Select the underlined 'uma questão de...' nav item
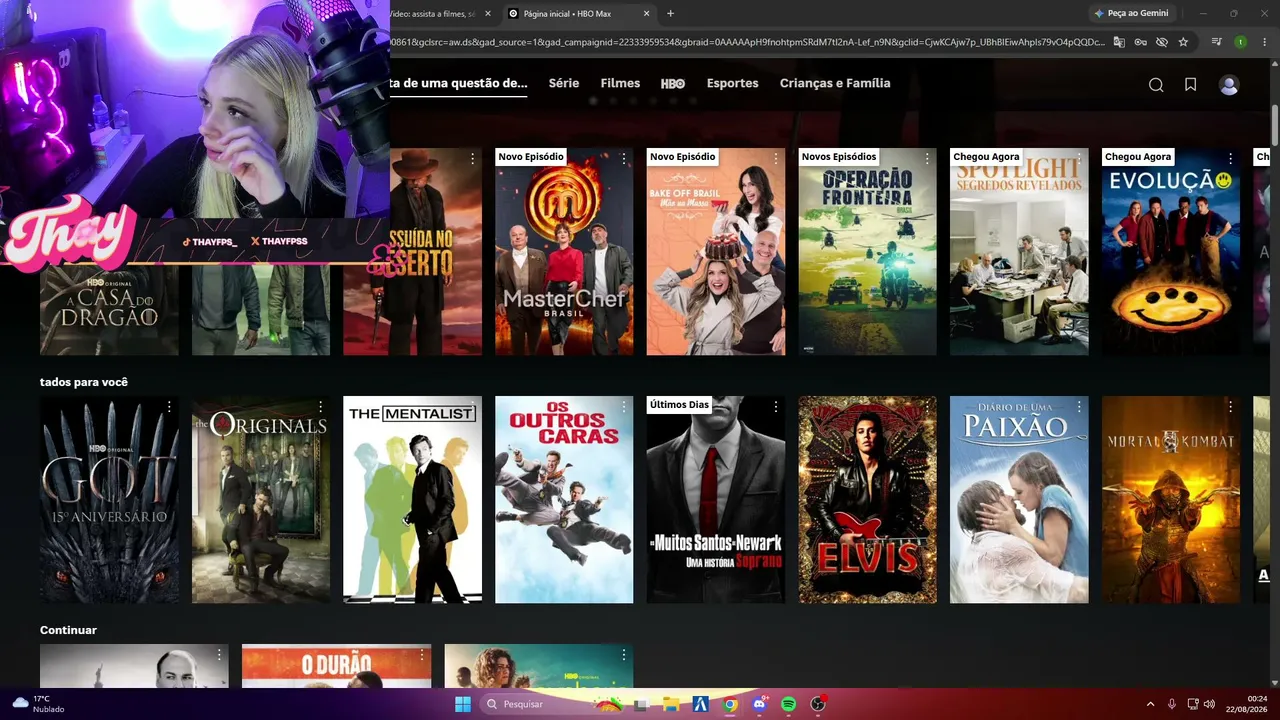Image resolution: width=1280 pixels, height=720 pixels. tap(459, 83)
